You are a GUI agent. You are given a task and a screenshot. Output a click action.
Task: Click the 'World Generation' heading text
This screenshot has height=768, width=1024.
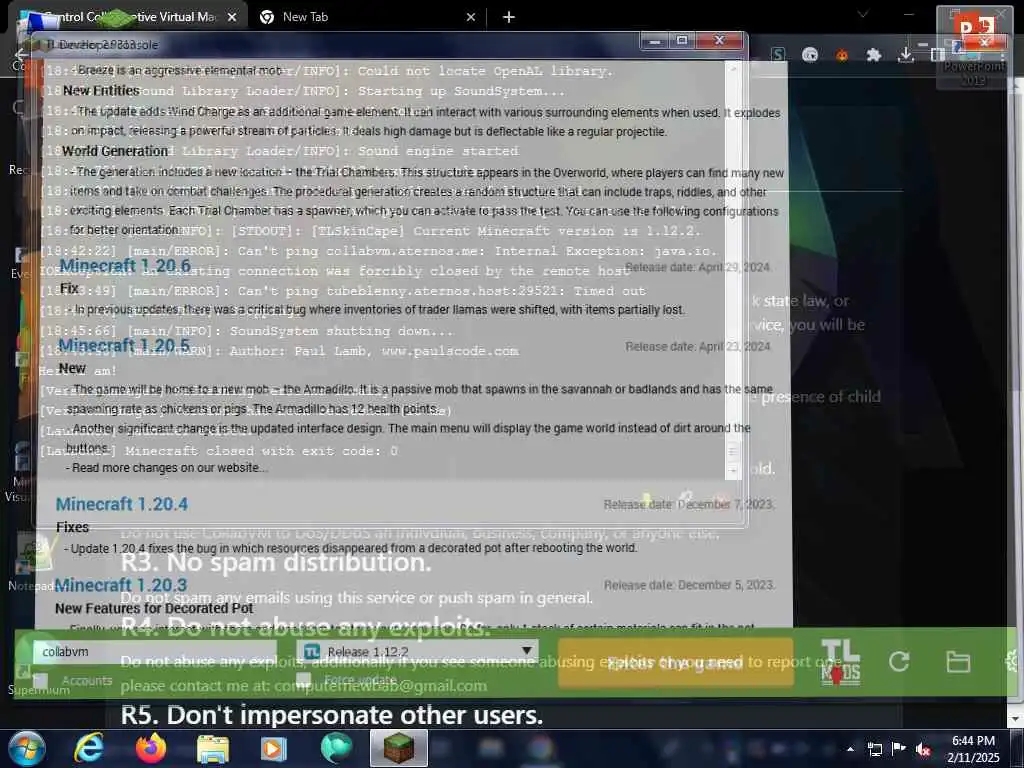tap(115, 151)
